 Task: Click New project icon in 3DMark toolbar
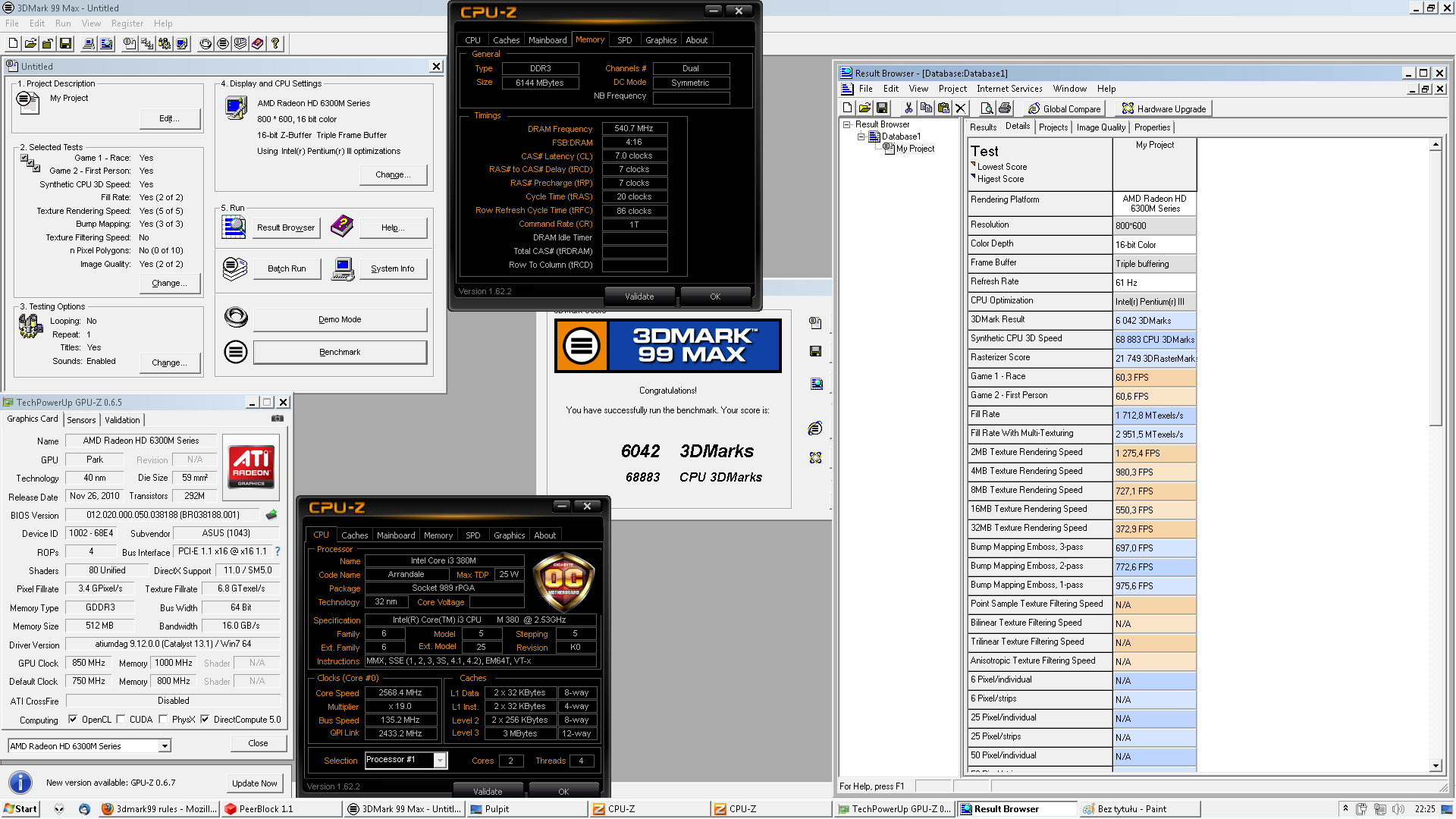[x=14, y=44]
